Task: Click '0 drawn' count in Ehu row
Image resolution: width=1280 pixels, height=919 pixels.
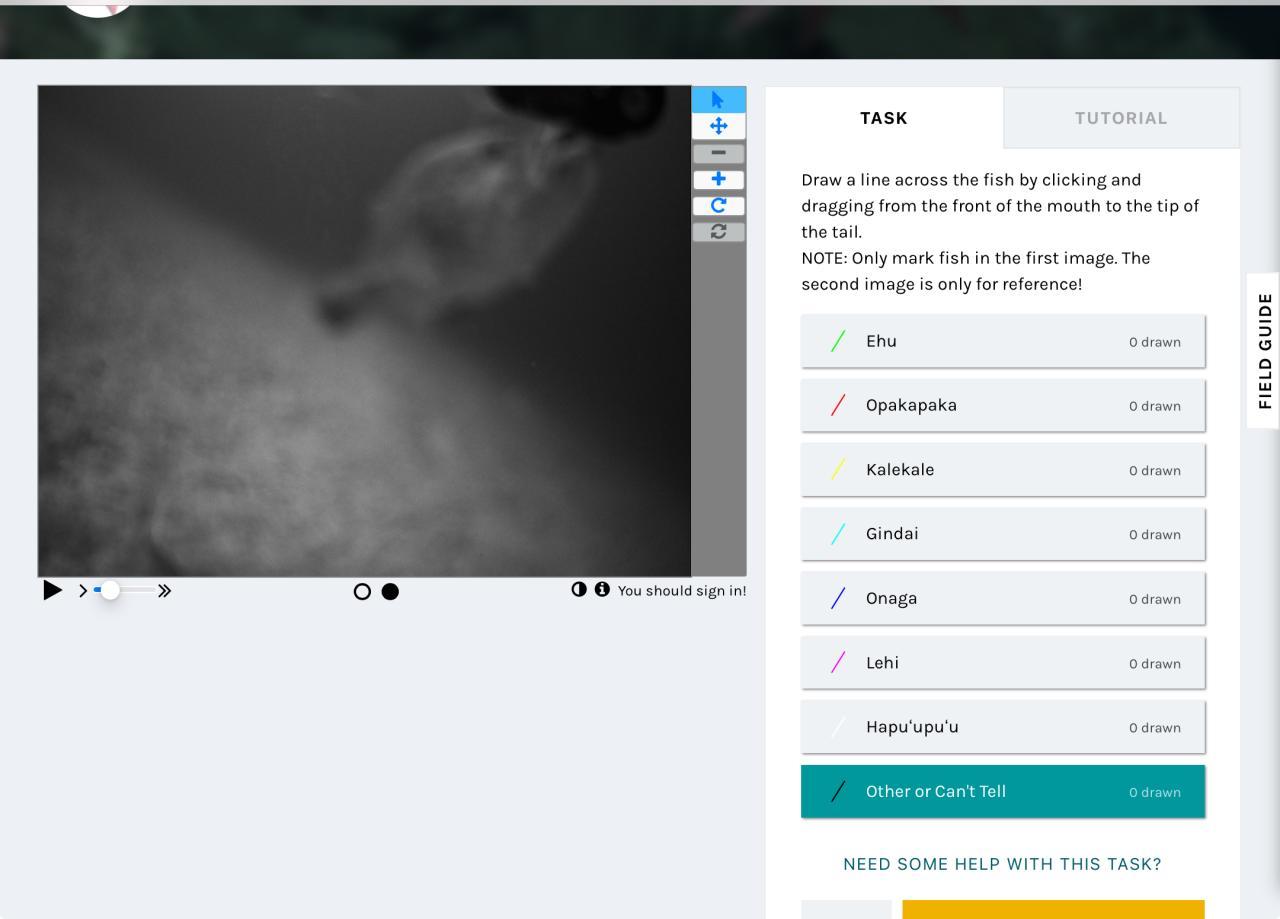Action: (x=1155, y=342)
